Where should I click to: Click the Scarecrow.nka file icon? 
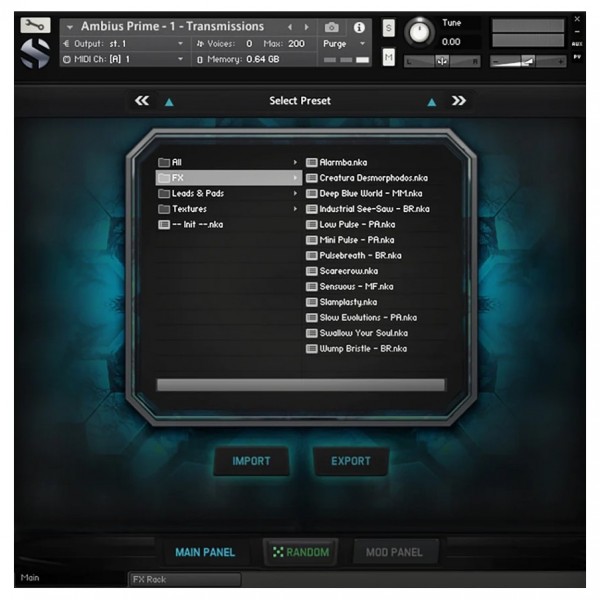tap(311, 271)
